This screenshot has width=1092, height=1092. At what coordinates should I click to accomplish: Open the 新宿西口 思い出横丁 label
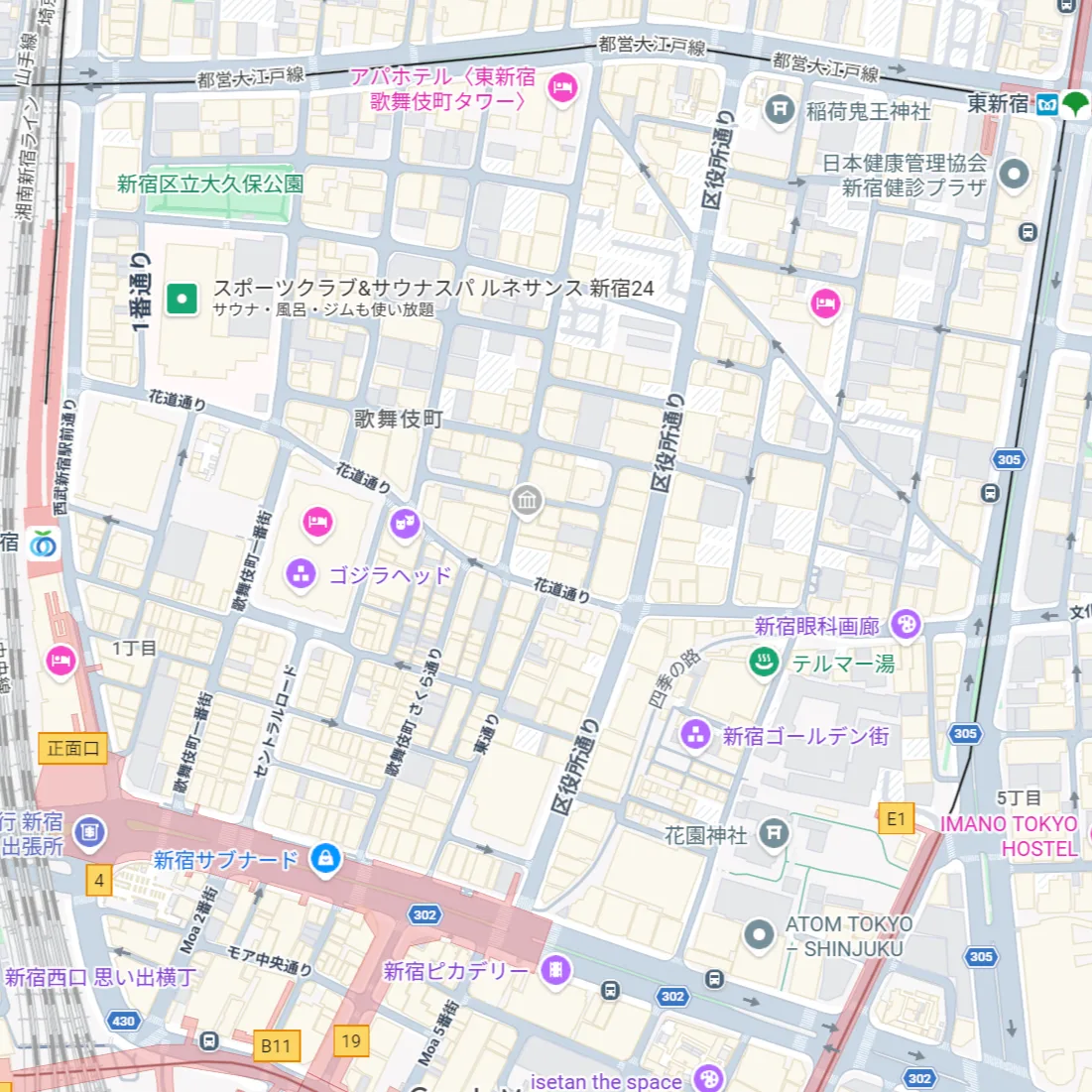(x=99, y=977)
